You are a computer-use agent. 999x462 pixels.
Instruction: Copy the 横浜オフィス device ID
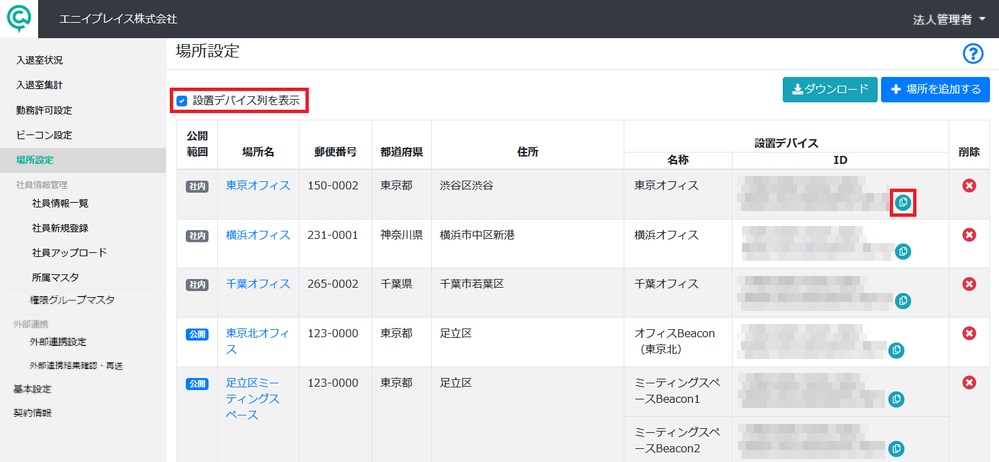(903, 252)
